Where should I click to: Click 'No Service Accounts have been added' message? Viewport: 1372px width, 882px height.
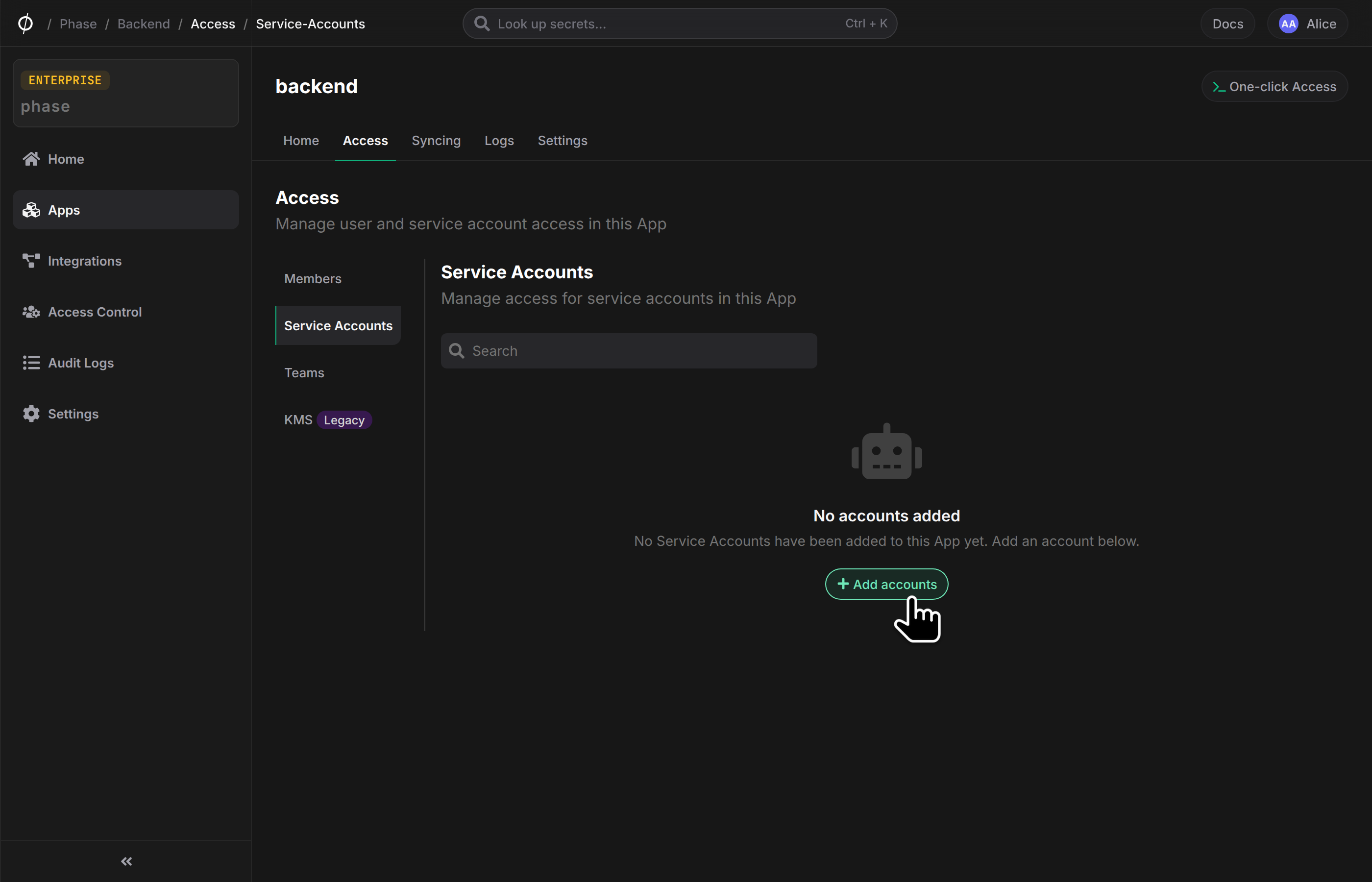point(886,541)
